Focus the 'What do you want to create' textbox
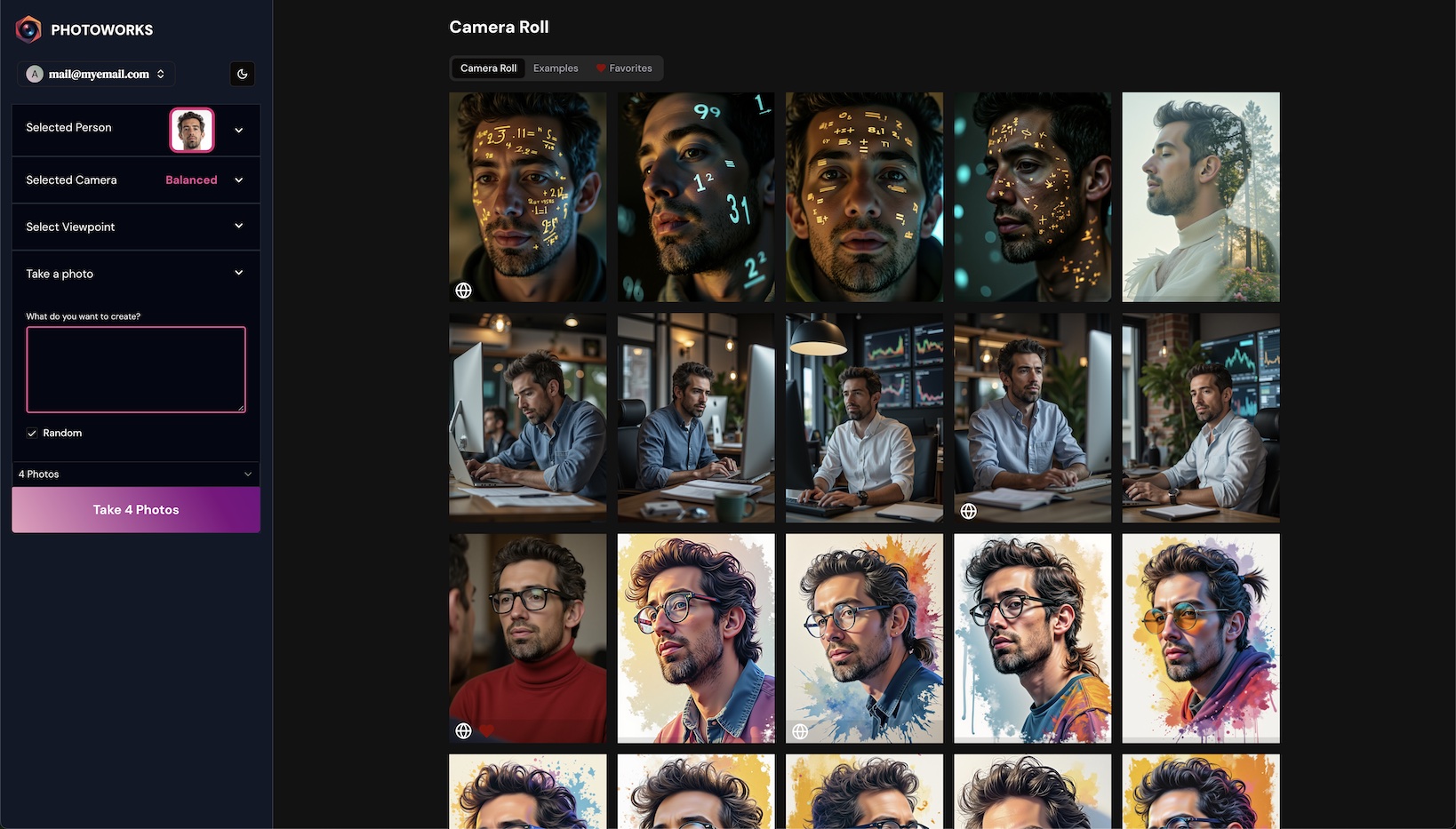 click(x=136, y=370)
